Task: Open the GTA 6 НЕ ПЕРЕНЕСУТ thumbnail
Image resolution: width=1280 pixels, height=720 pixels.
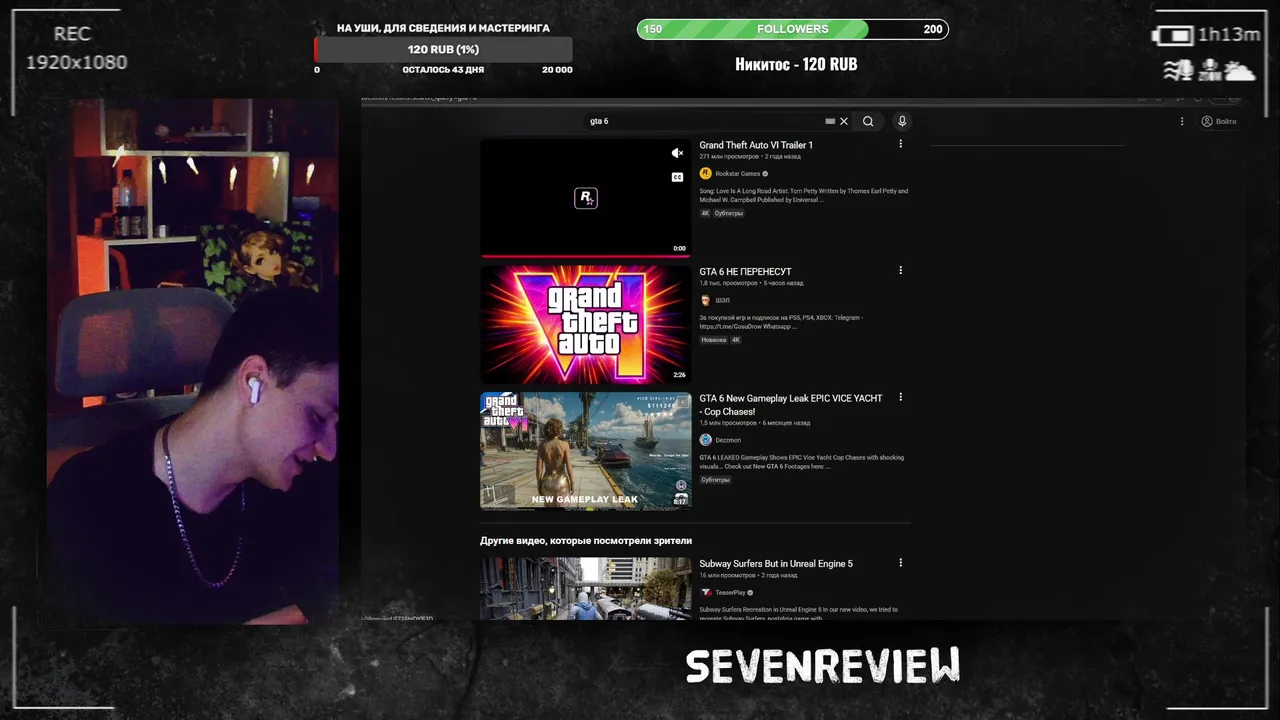Action: [586, 324]
